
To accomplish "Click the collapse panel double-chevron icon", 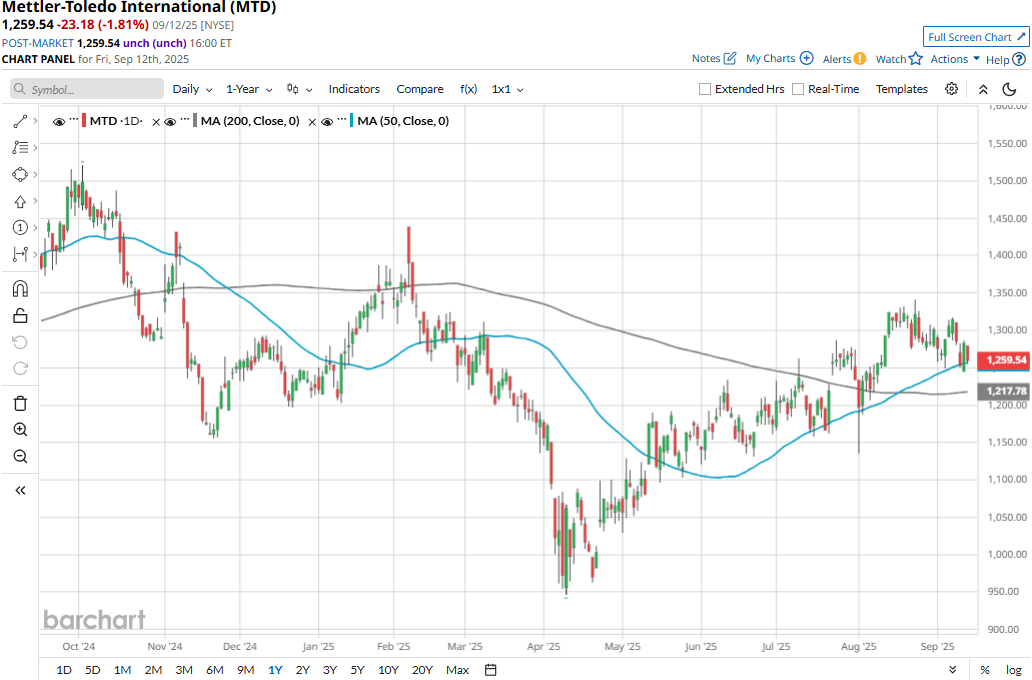I will (x=983, y=89).
